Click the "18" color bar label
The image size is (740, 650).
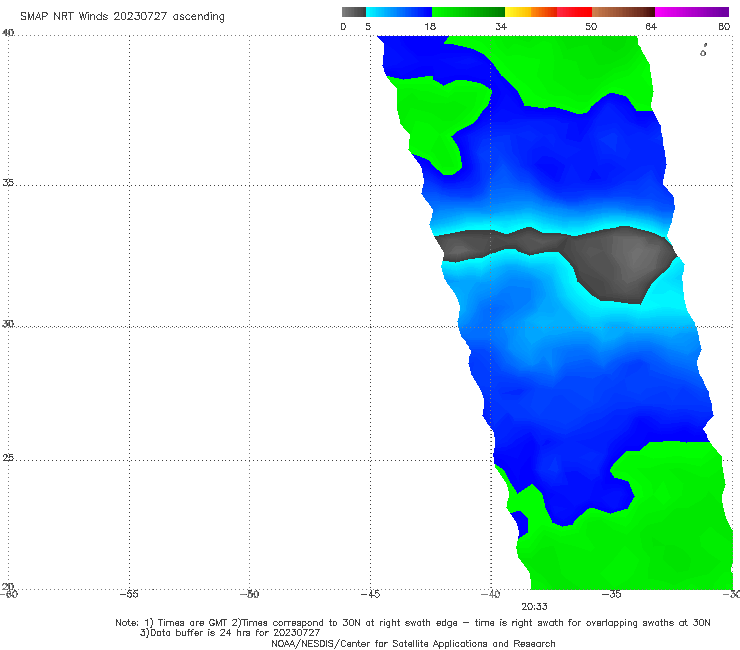(430, 27)
